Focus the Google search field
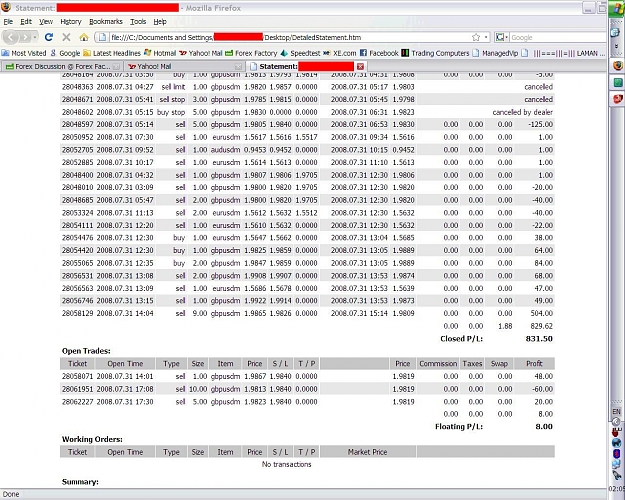The image size is (625, 500). click(x=558, y=37)
